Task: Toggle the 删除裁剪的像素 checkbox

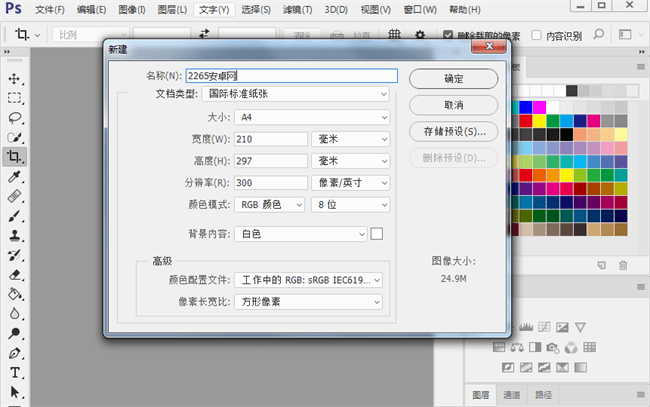Action: tap(449, 35)
